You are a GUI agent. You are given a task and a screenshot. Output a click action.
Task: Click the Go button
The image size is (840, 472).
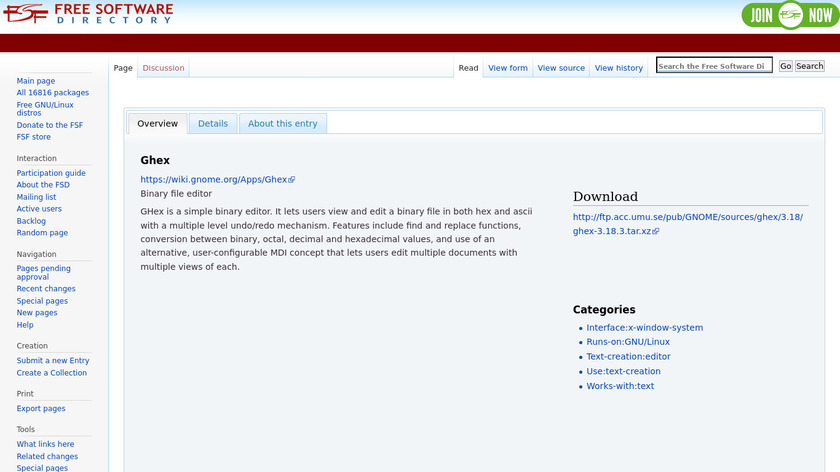785,66
